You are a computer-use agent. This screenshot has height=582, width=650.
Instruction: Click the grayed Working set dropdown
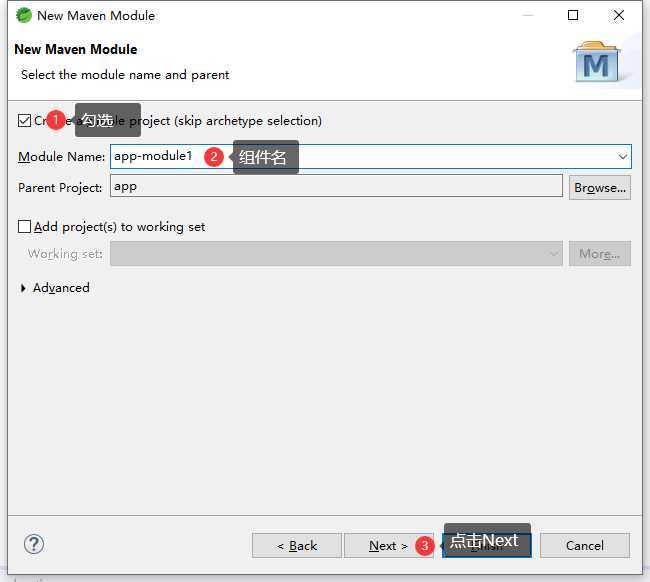[x=336, y=253]
